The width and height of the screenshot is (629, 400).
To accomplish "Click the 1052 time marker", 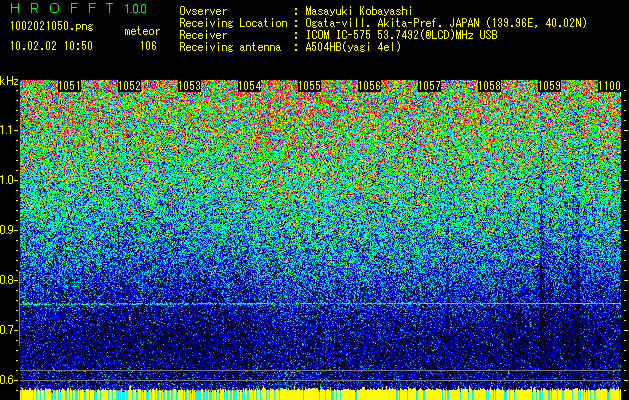I will coord(130,86).
